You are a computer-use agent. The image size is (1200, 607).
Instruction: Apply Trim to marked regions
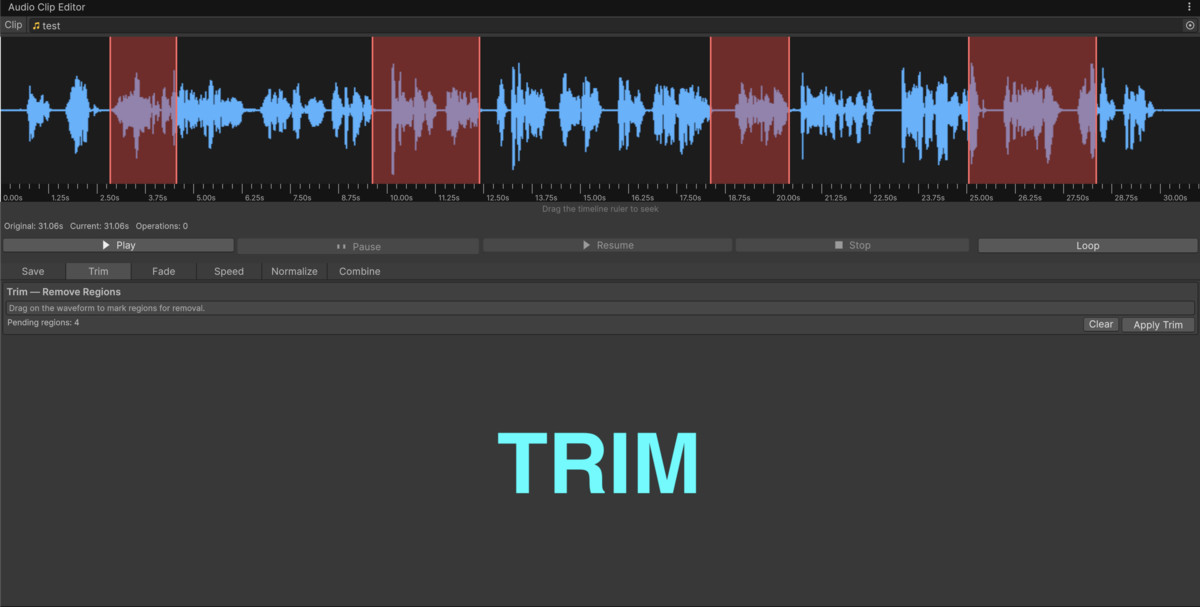point(1158,324)
